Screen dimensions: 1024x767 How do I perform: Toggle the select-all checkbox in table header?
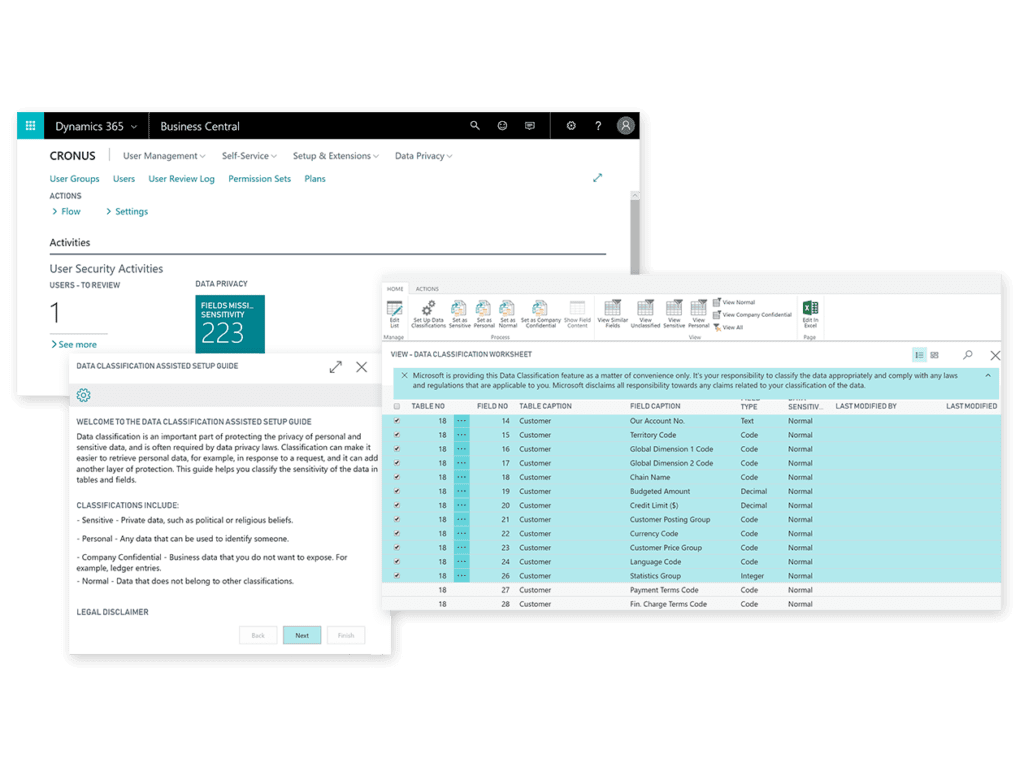pos(396,406)
